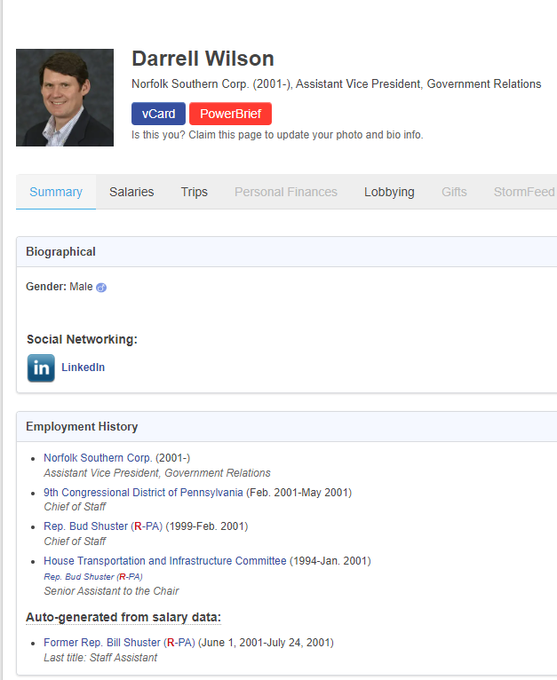Screen dimensions: 557x680
Task: Click the 'Social Networking:' label
Action: (82, 339)
